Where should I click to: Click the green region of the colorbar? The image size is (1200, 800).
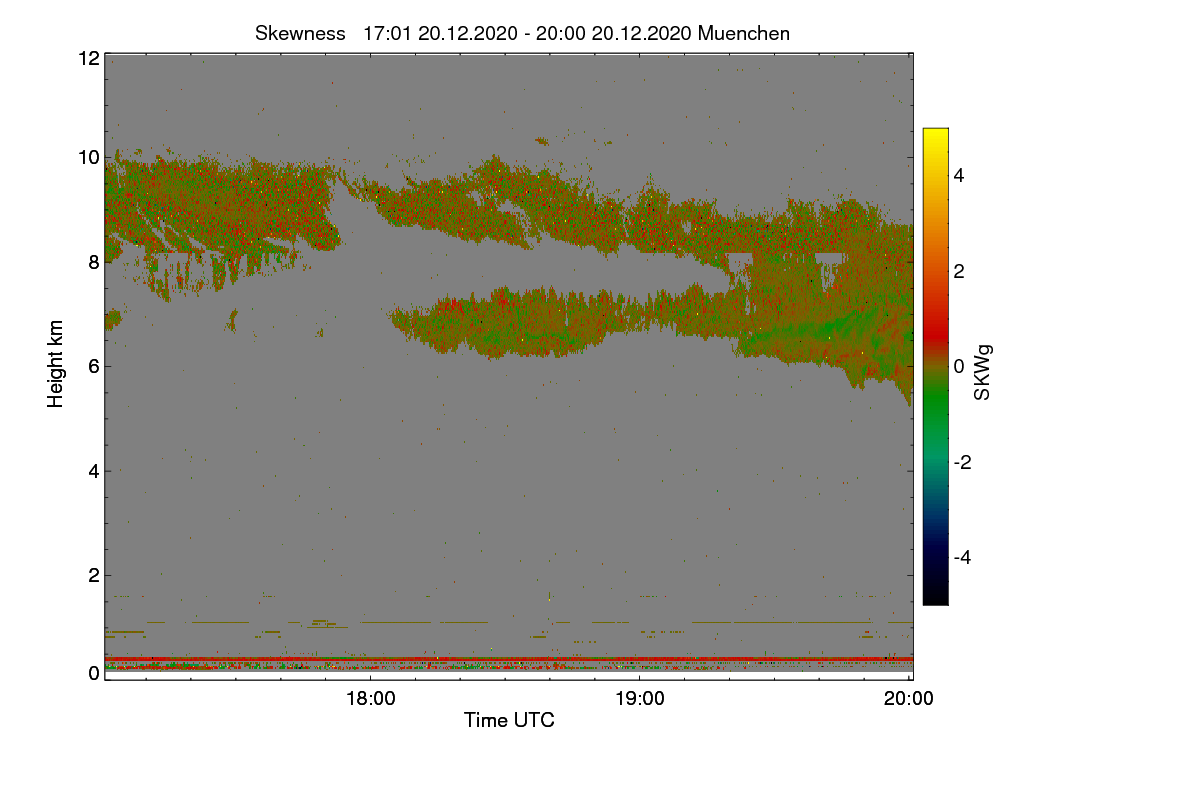pos(935,415)
